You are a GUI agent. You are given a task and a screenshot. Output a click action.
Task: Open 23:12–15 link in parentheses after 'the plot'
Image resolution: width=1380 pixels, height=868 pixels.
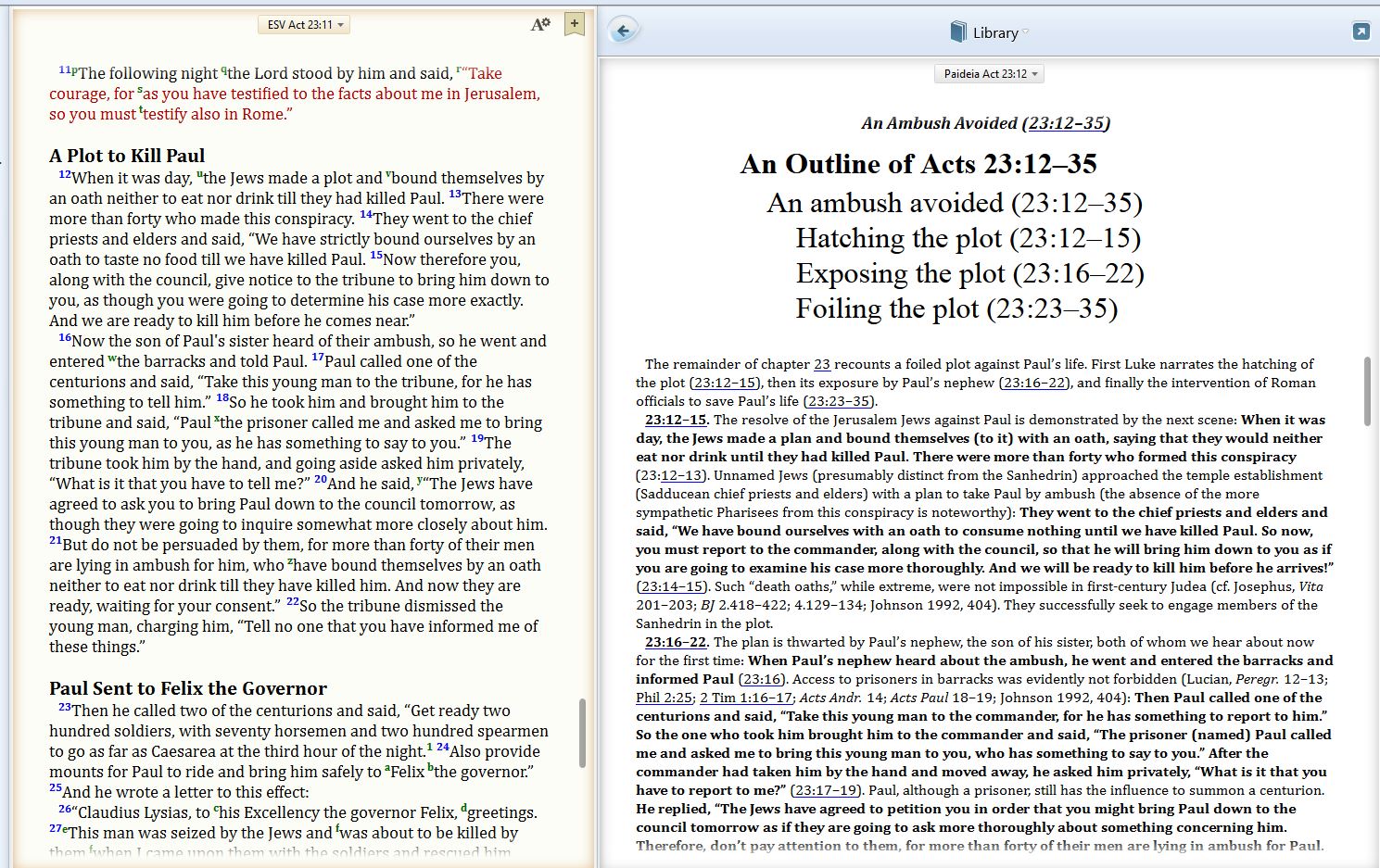click(x=725, y=383)
